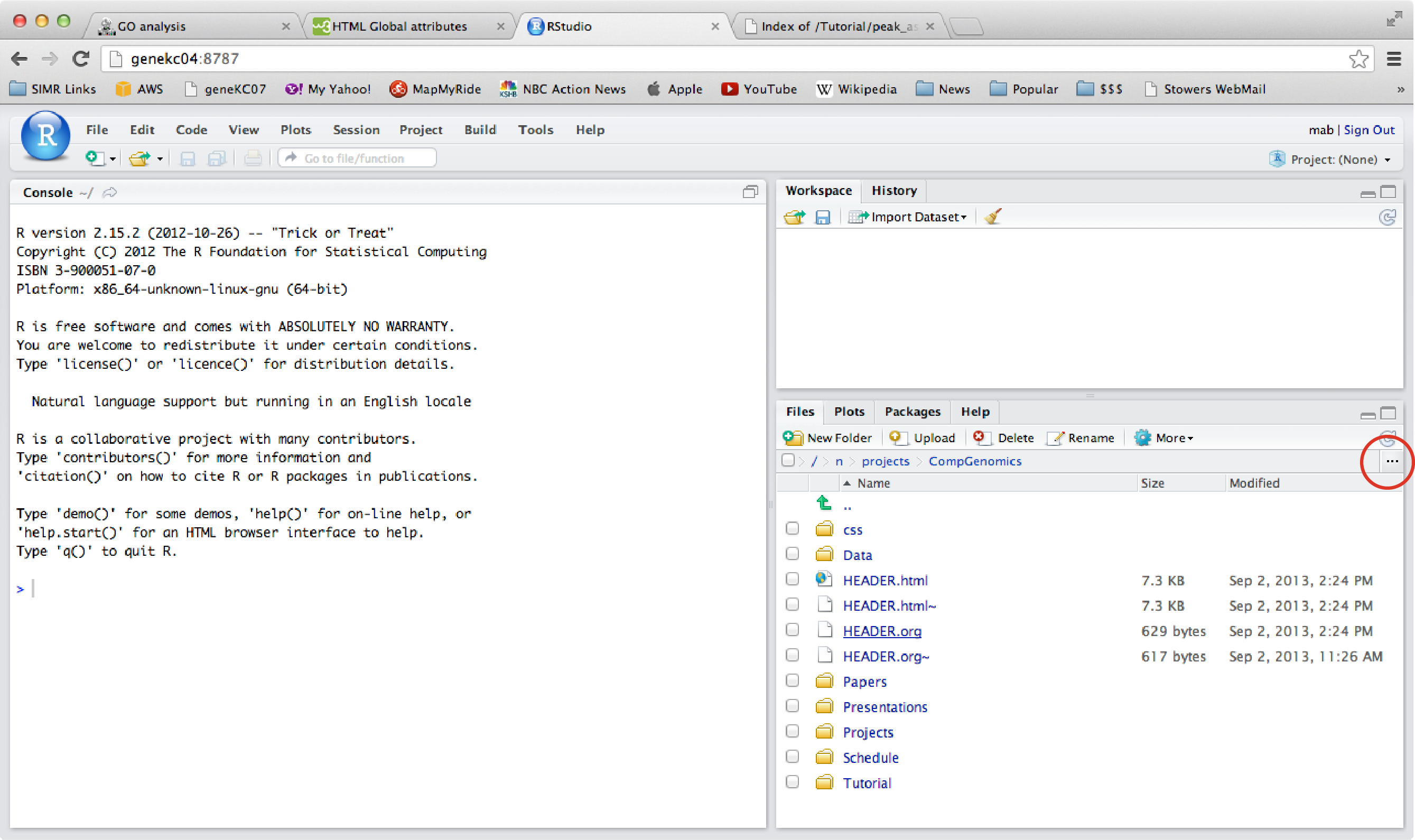Click the New Folder button

click(x=827, y=437)
